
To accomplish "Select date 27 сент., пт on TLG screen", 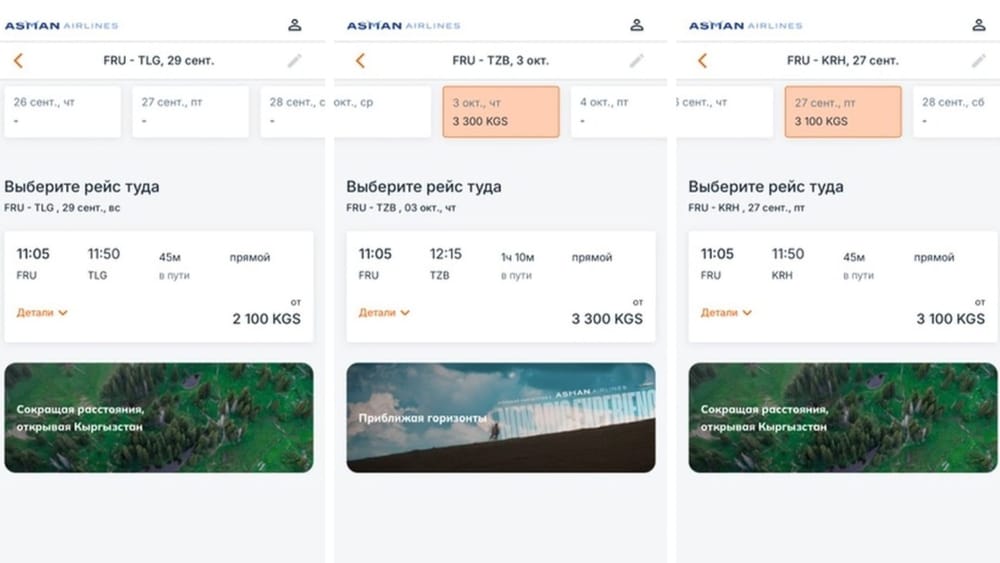I will tap(190, 112).
